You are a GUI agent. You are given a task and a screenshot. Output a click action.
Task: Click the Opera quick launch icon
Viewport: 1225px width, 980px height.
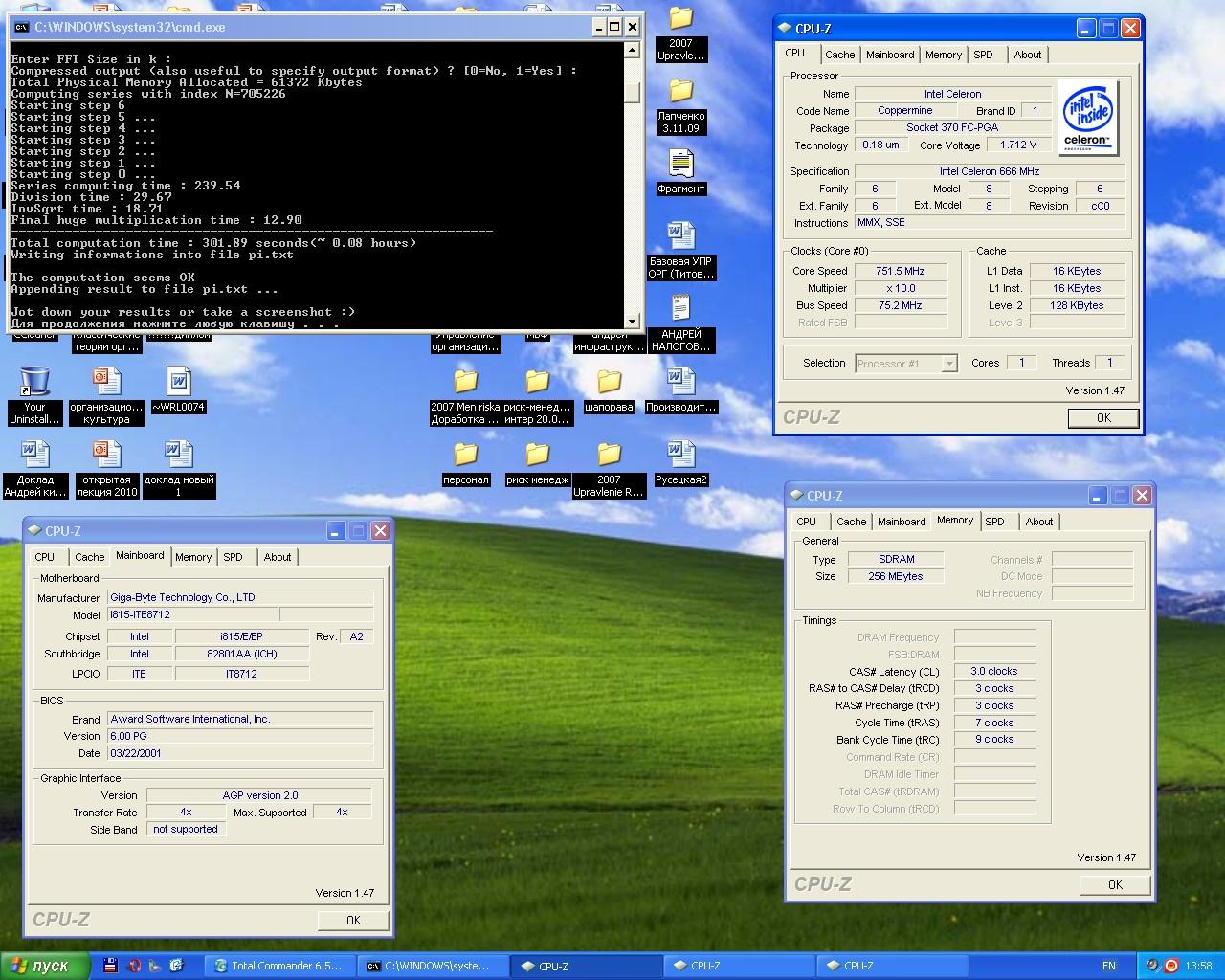pyautogui.click(x=134, y=966)
